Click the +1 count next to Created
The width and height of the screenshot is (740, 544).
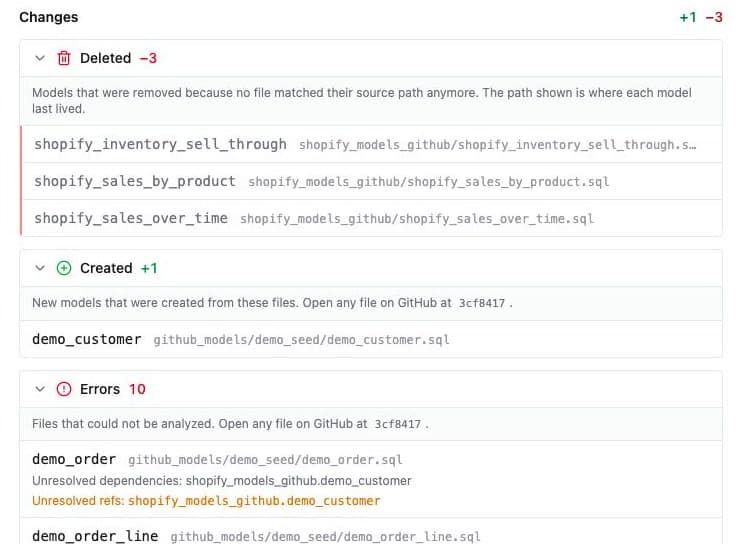(149, 268)
